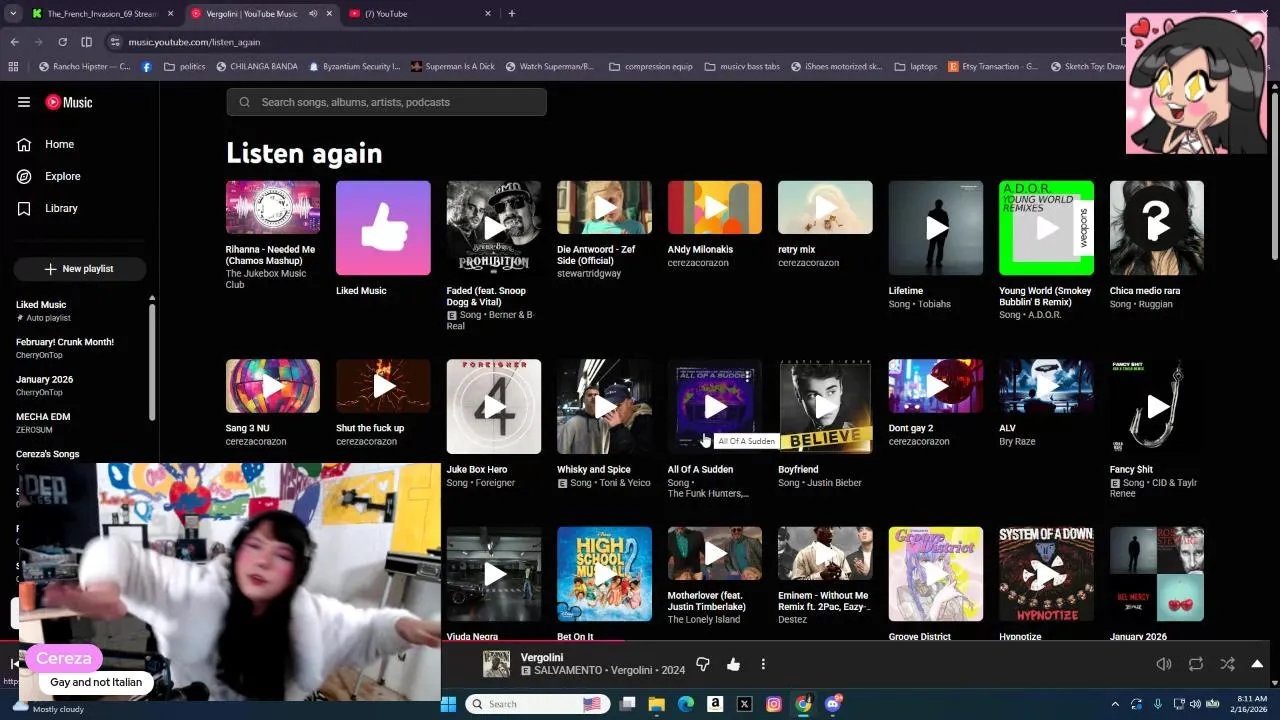
Task: Open the Liked Music thumbs-up tile
Action: 383,228
